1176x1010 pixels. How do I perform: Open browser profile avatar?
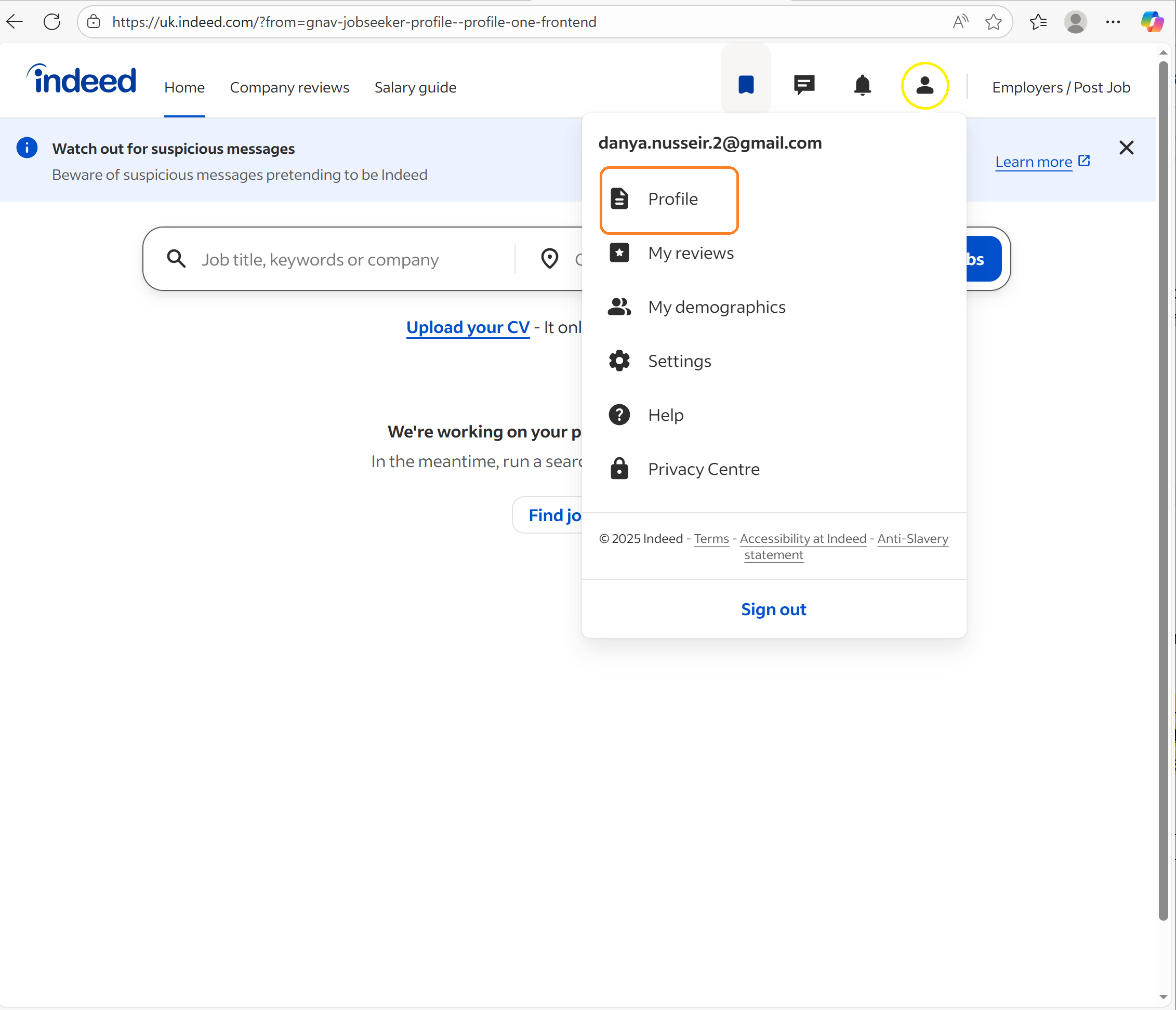point(1075,22)
